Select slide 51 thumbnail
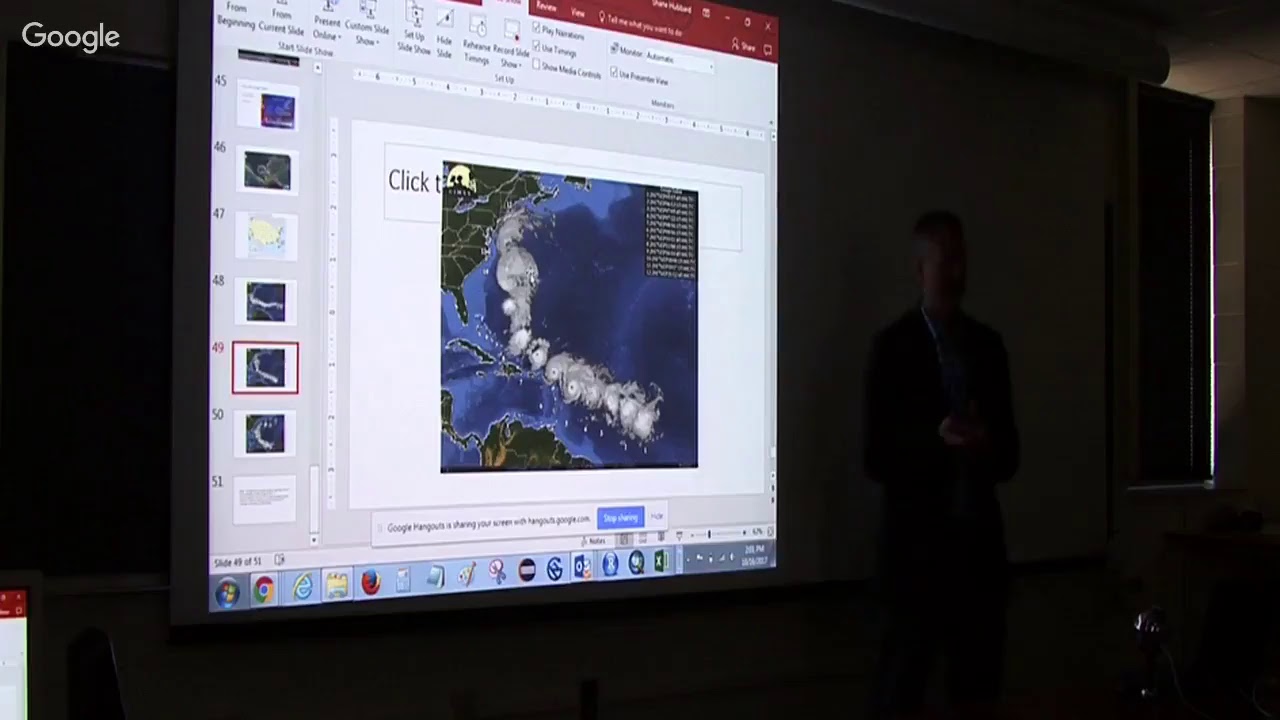Image resolution: width=1280 pixels, height=720 pixels. click(265, 499)
